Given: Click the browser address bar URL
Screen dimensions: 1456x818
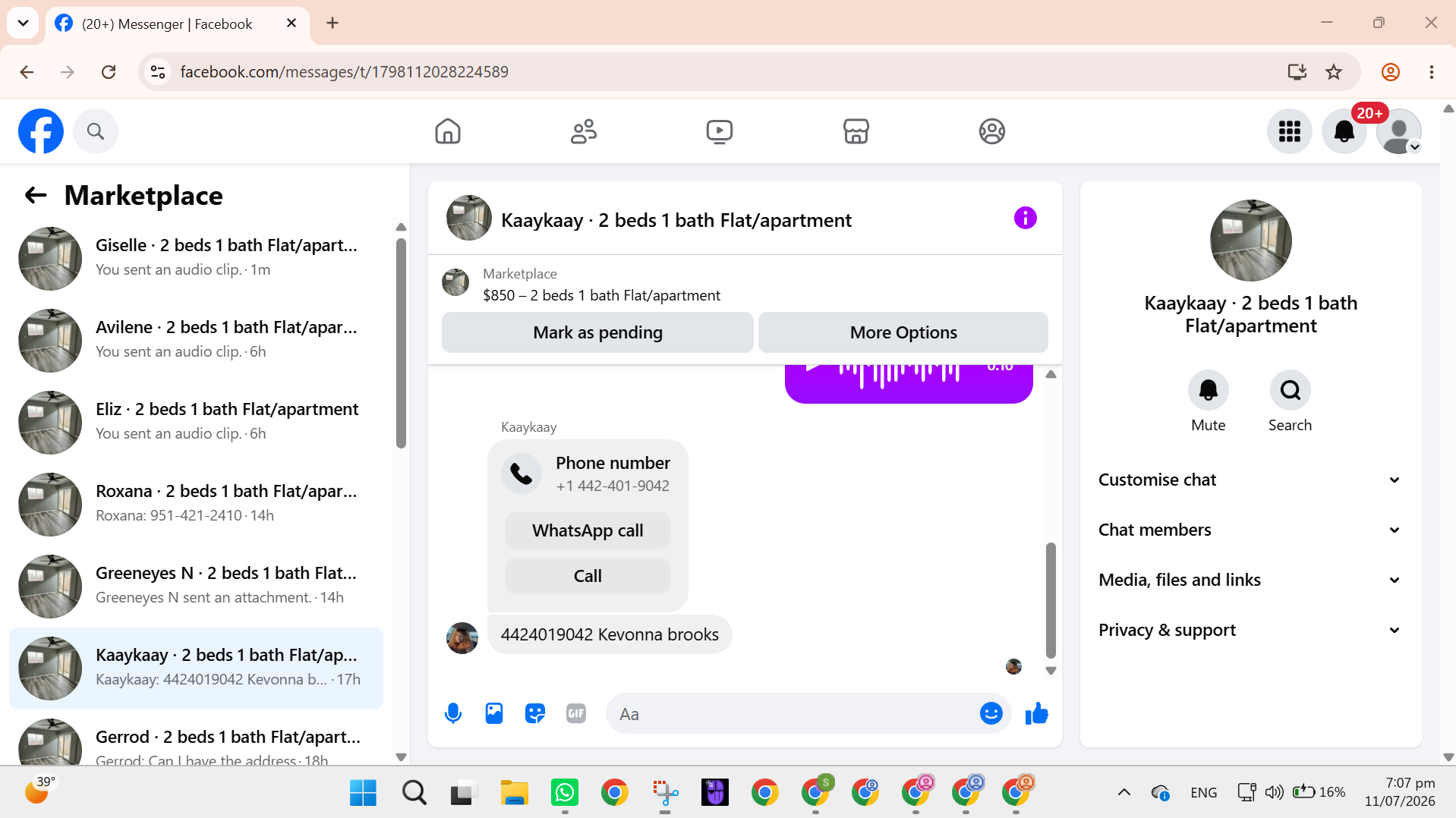Looking at the screenshot, I should pos(344,71).
